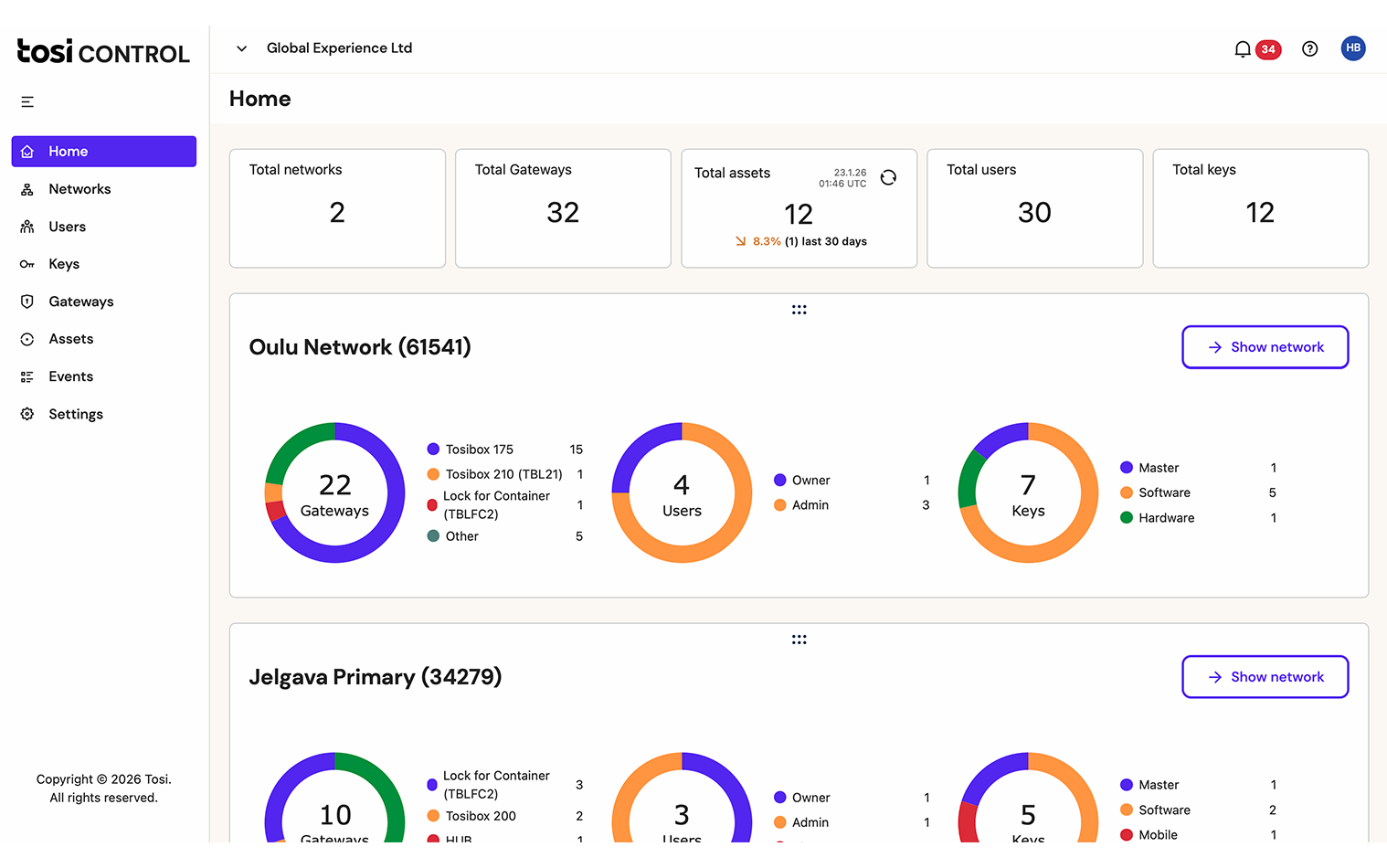The image size is (1387, 868).
Task: Click the Total users card
Action: click(1034, 208)
